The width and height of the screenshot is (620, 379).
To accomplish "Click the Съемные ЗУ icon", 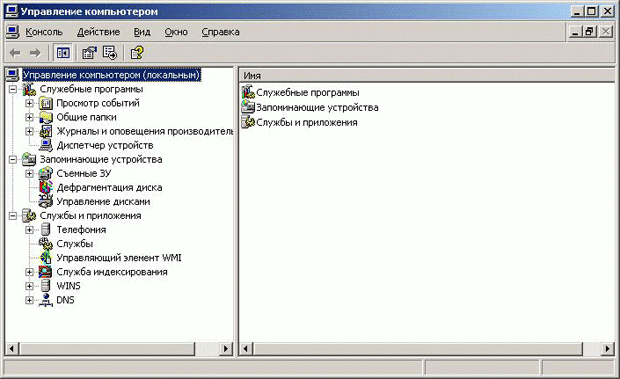I will 46,173.
